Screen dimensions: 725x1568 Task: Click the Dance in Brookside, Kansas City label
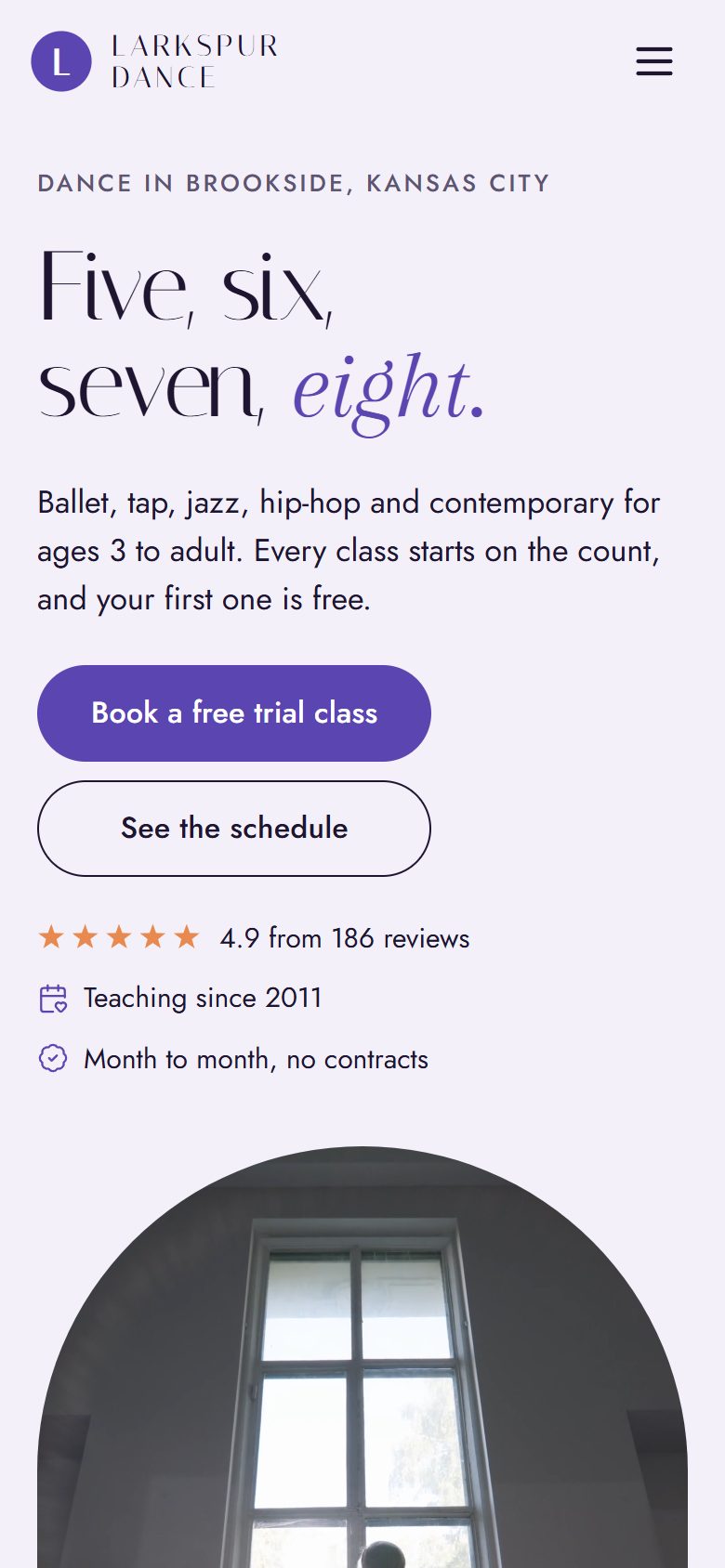(294, 183)
